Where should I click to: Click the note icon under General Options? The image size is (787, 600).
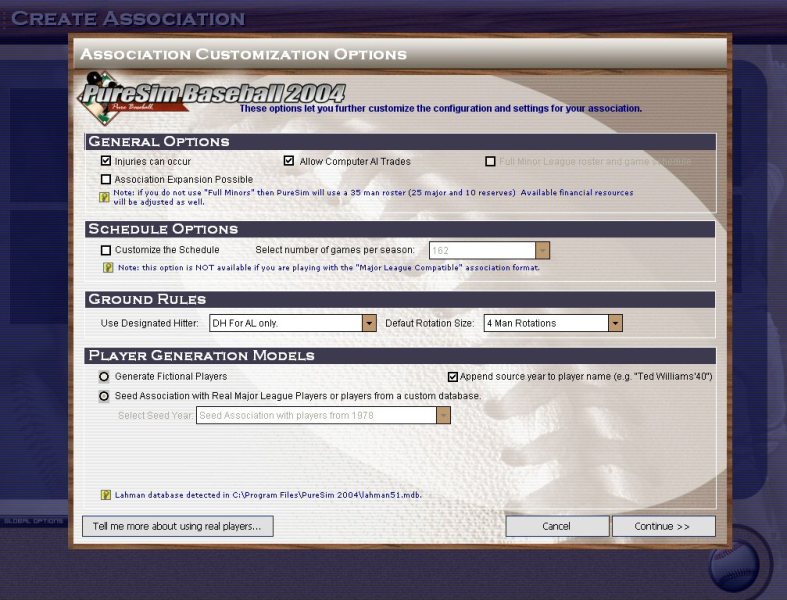pyautogui.click(x=105, y=197)
